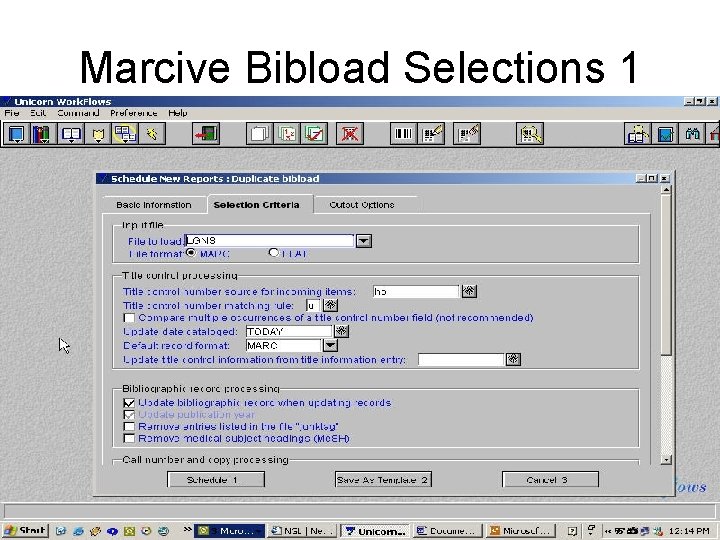Click Title control number source input field
Image resolution: width=720 pixels, height=540 pixels.
(x=416, y=291)
